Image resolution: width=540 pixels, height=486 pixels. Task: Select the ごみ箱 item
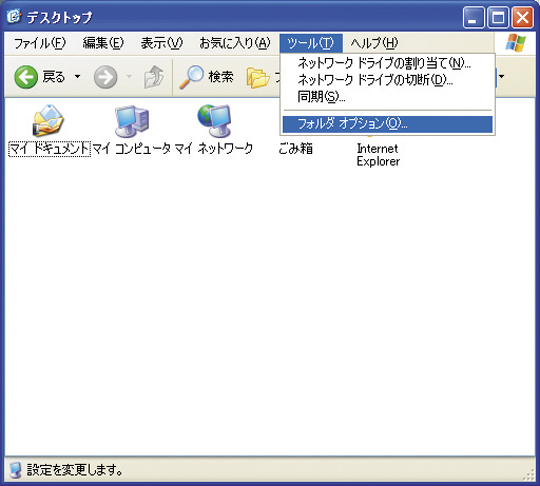pyautogui.click(x=295, y=148)
